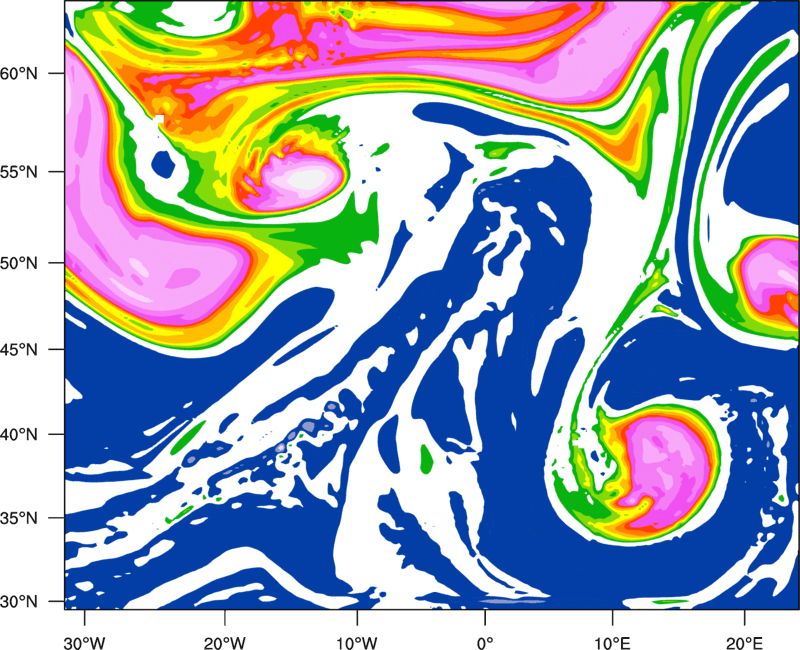The width and height of the screenshot is (800, 650).
Task: Click the 0° longitude label
Action: [485, 643]
